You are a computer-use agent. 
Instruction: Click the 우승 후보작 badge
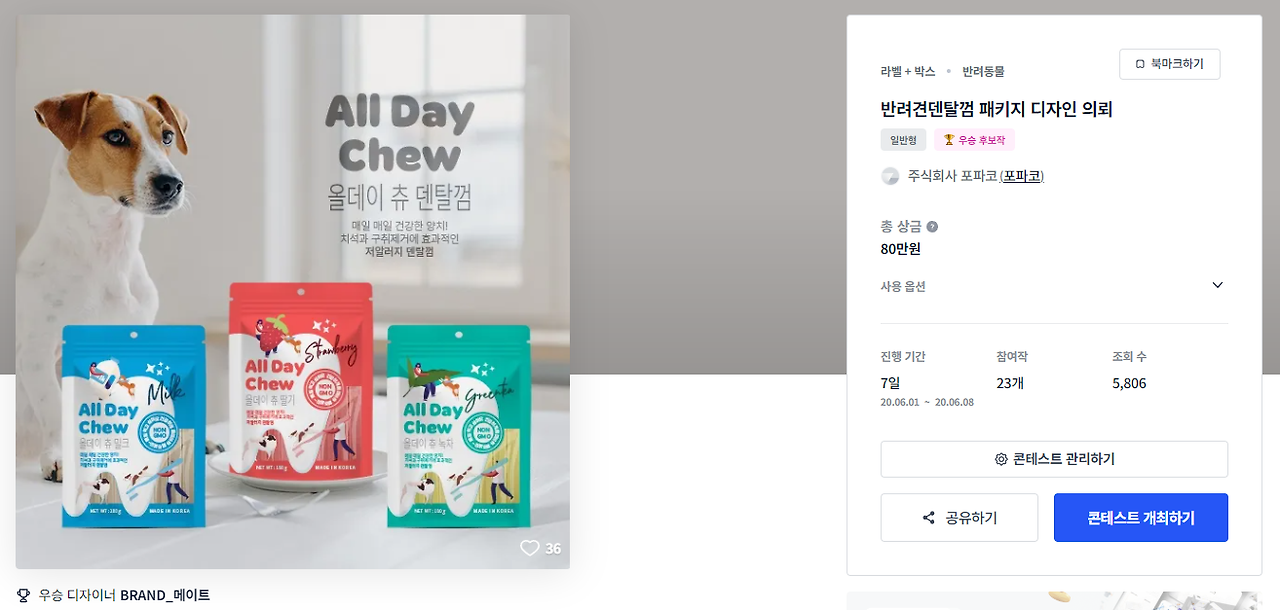pos(974,140)
